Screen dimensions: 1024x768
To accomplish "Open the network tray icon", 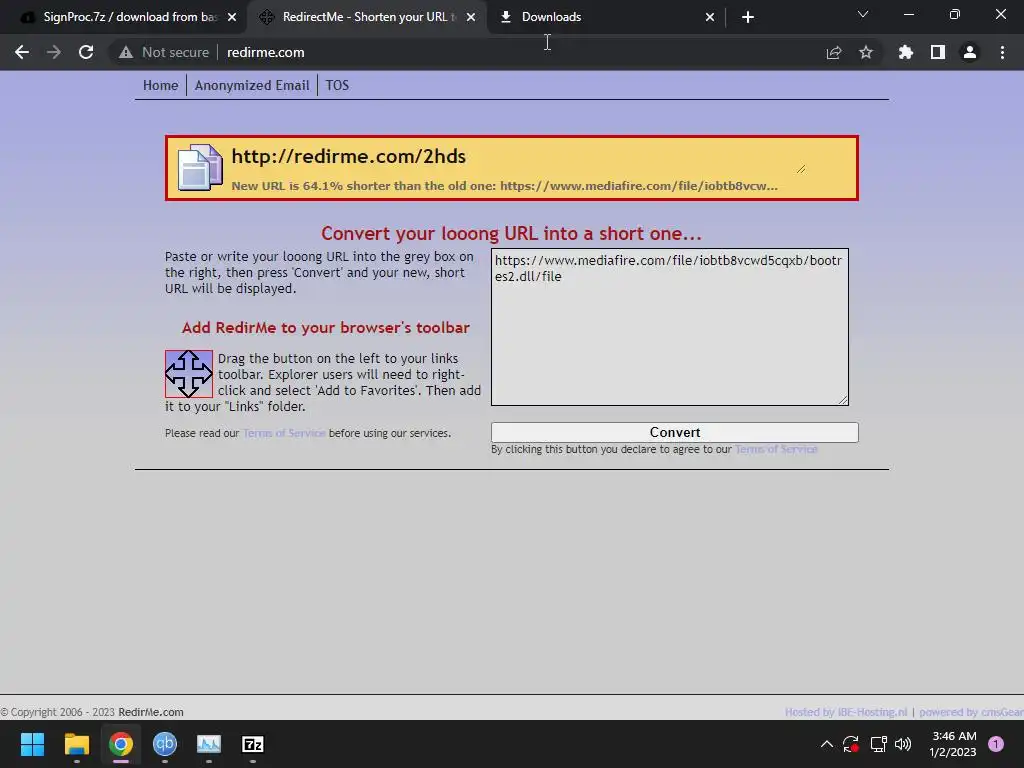I will coord(878,744).
